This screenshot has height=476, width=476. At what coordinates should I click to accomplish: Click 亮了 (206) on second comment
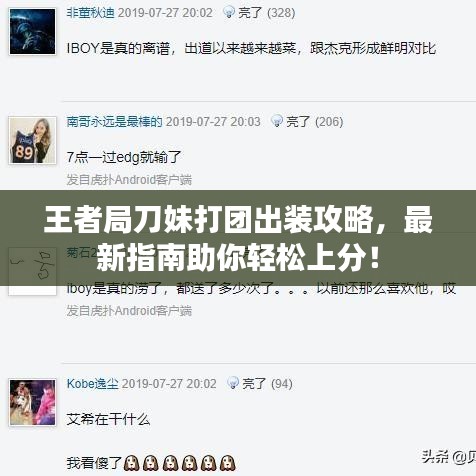315,122
